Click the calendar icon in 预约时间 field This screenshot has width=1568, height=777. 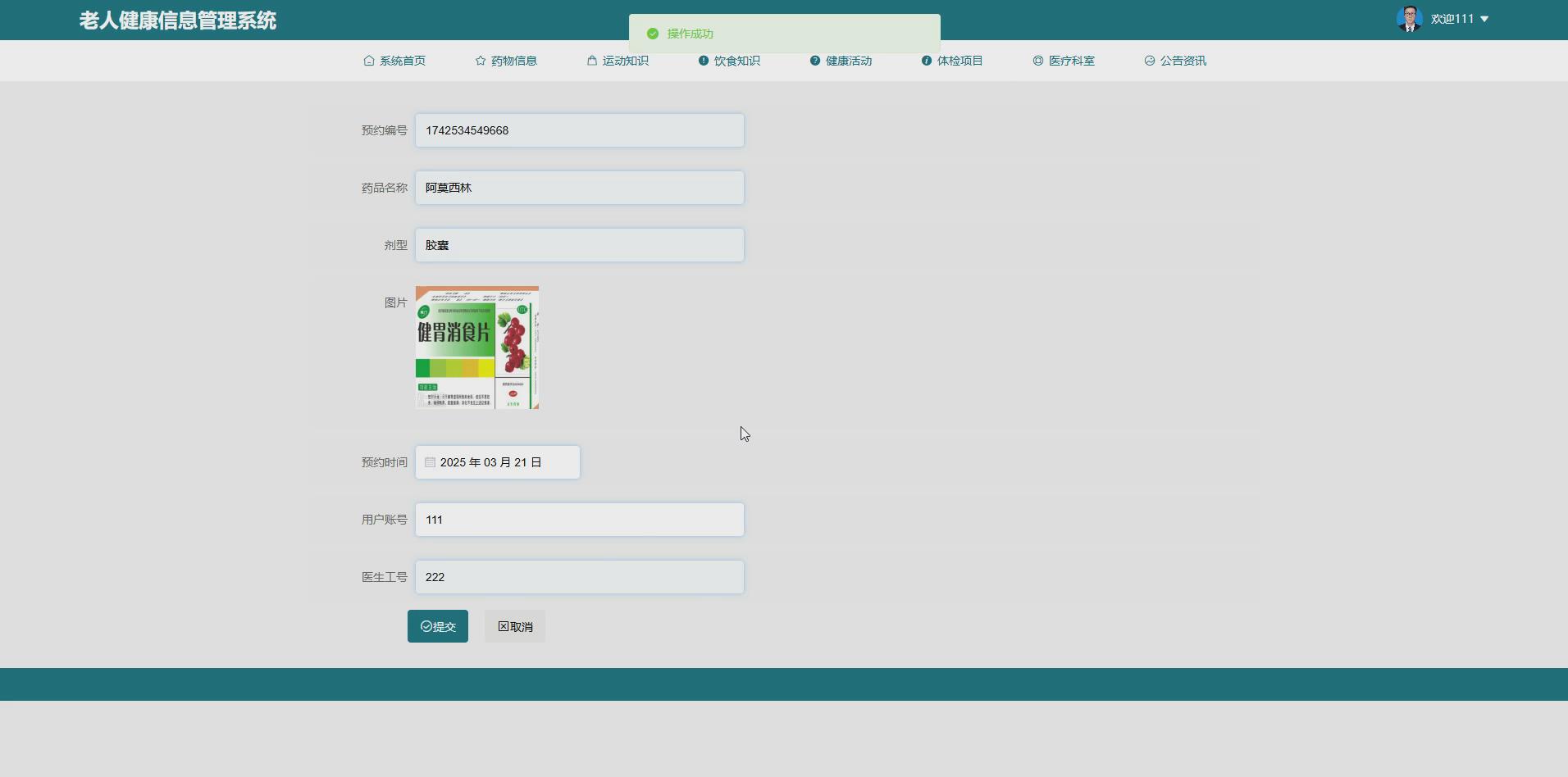[x=431, y=462]
